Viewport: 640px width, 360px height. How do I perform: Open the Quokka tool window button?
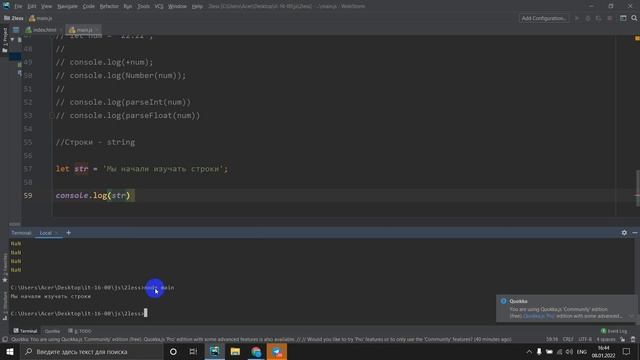pos(52,331)
